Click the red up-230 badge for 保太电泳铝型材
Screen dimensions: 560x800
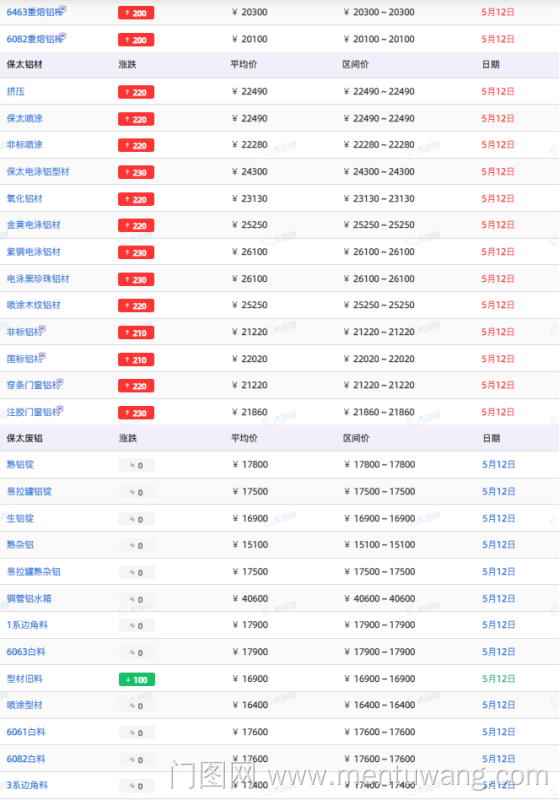(x=136, y=172)
